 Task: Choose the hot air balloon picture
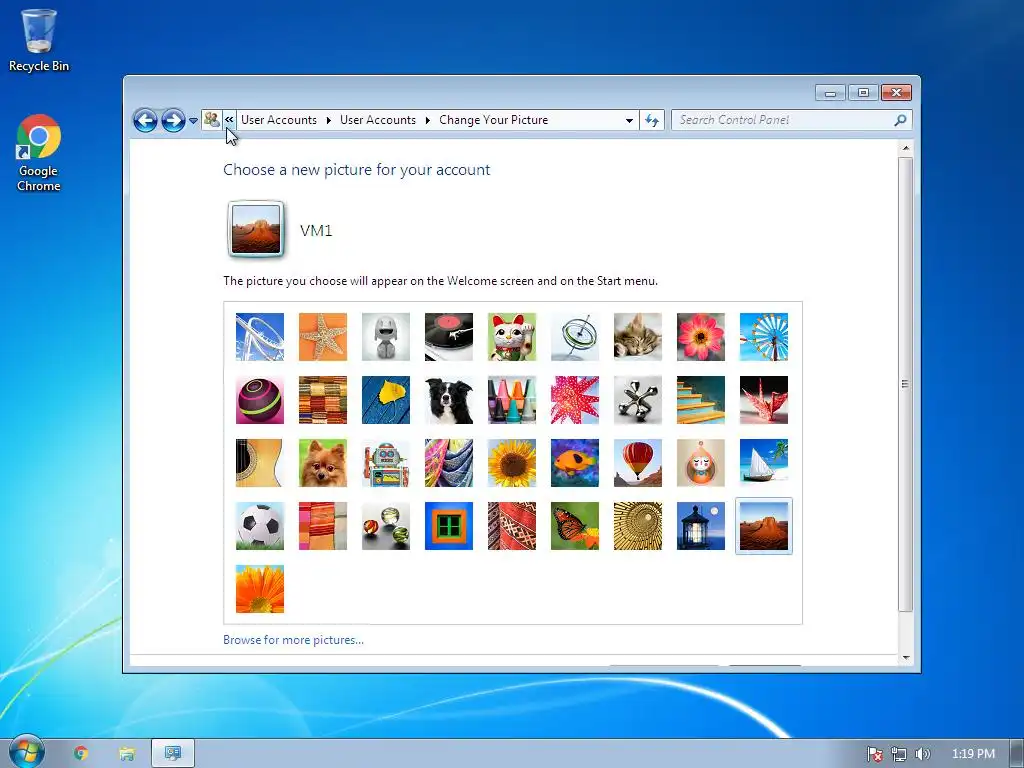click(x=638, y=463)
